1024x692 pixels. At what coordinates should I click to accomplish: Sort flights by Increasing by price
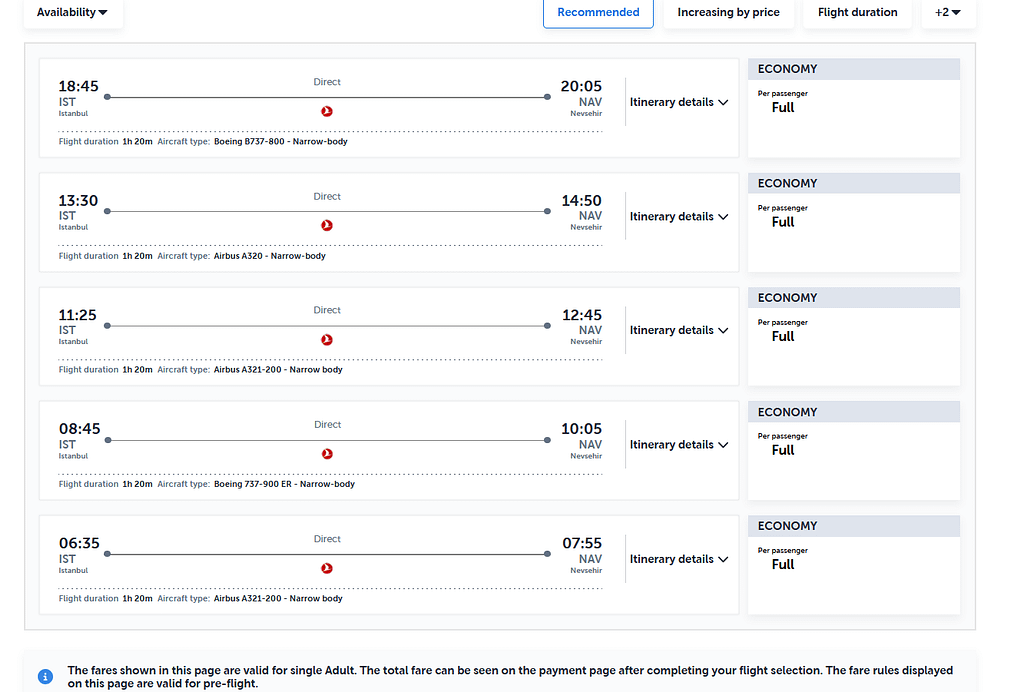coord(728,12)
